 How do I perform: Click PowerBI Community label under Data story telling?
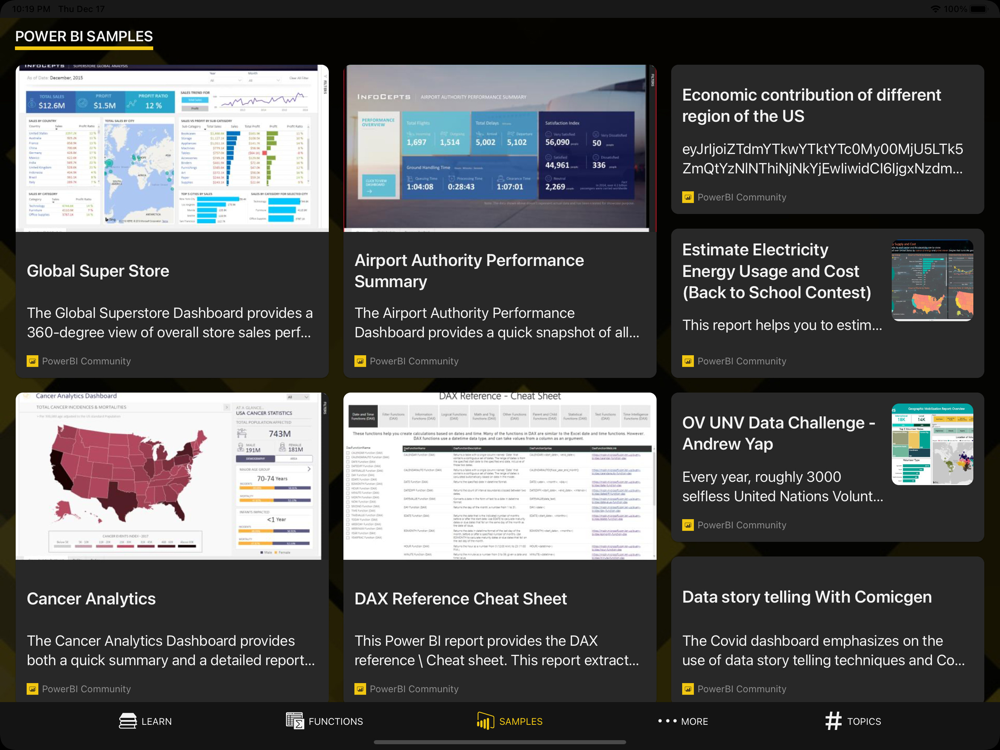tap(742, 689)
